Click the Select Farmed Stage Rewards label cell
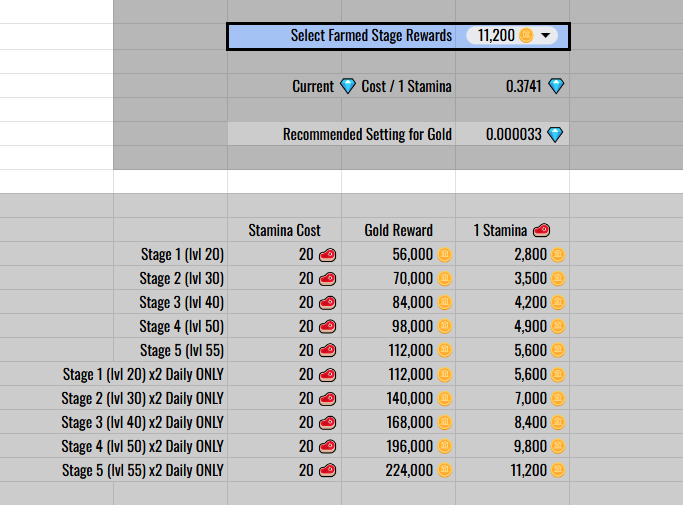The width and height of the screenshot is (683, 505). tap(341, 36)
